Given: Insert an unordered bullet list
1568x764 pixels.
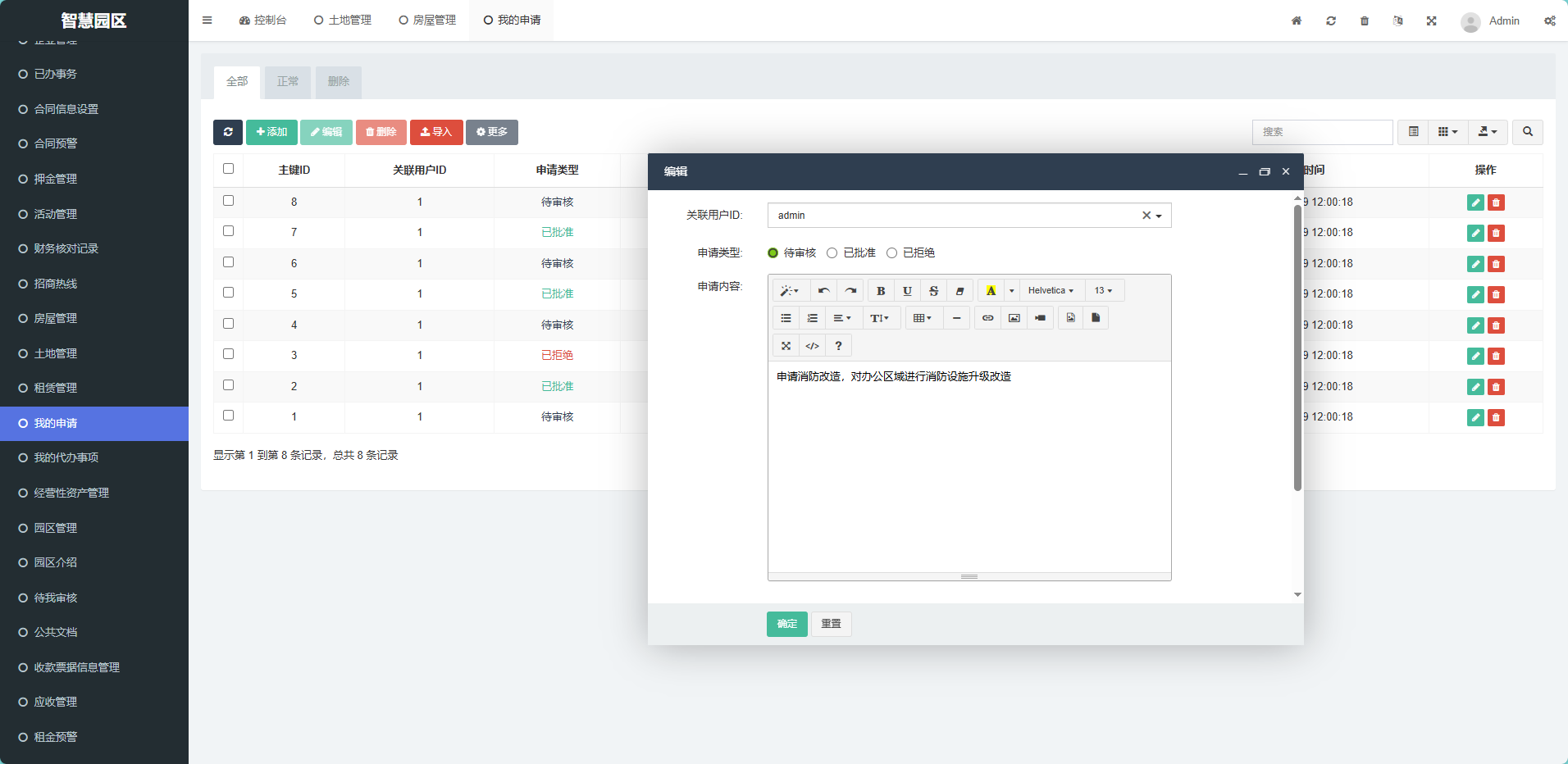Looking at the screenshot, I should 786,318.
